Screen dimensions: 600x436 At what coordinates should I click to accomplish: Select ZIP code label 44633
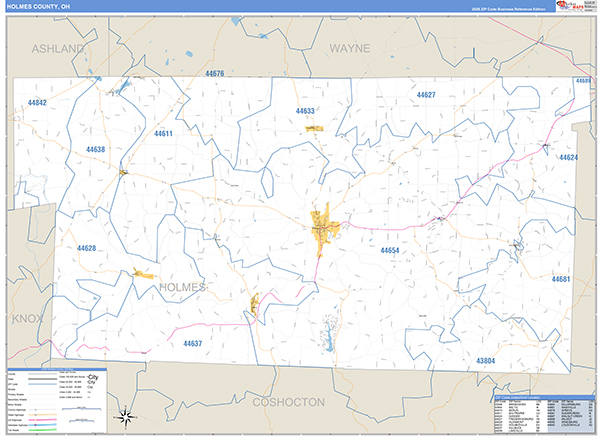coord(305,111)
